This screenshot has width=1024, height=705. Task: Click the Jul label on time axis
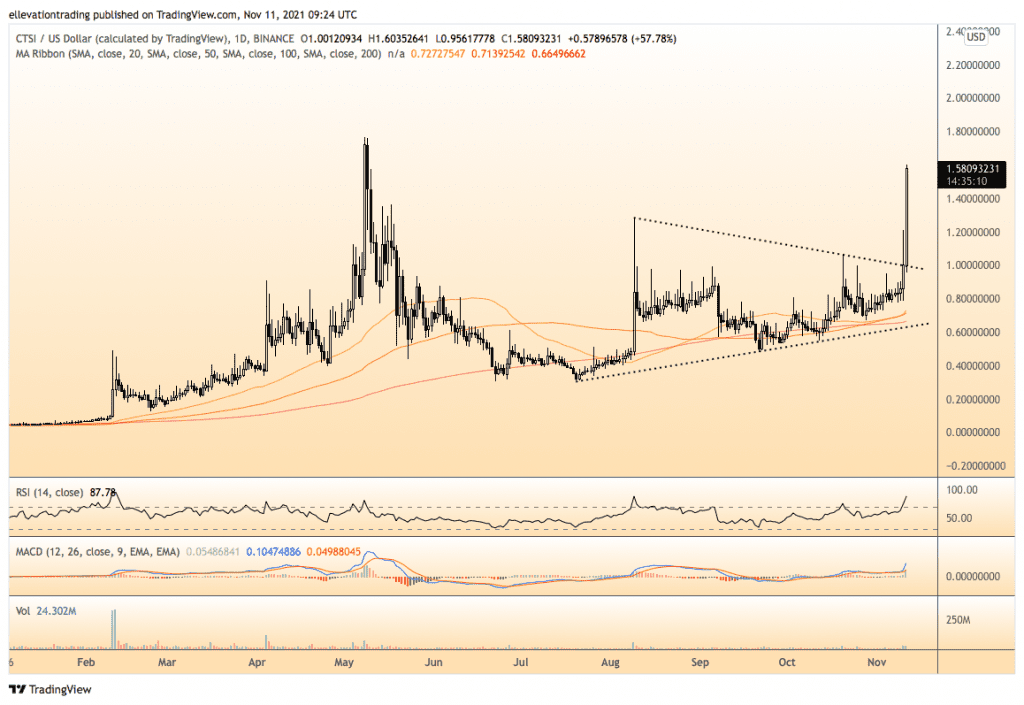[x=520, y=663]
